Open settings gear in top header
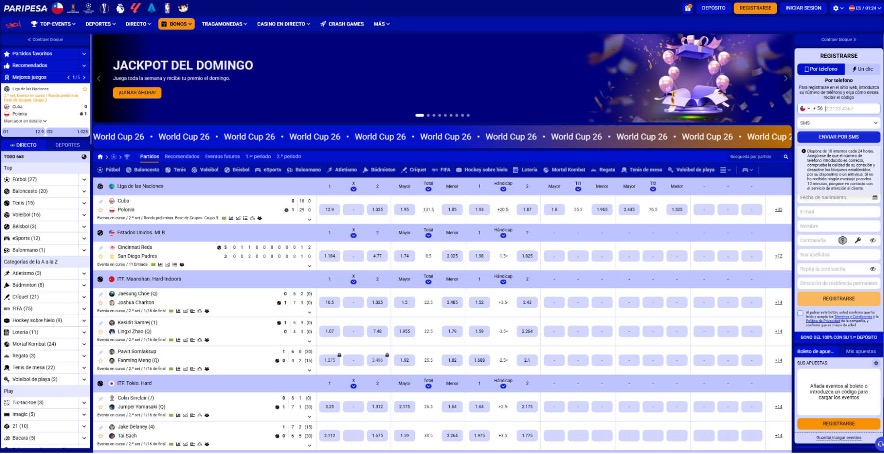 [836, 8]
